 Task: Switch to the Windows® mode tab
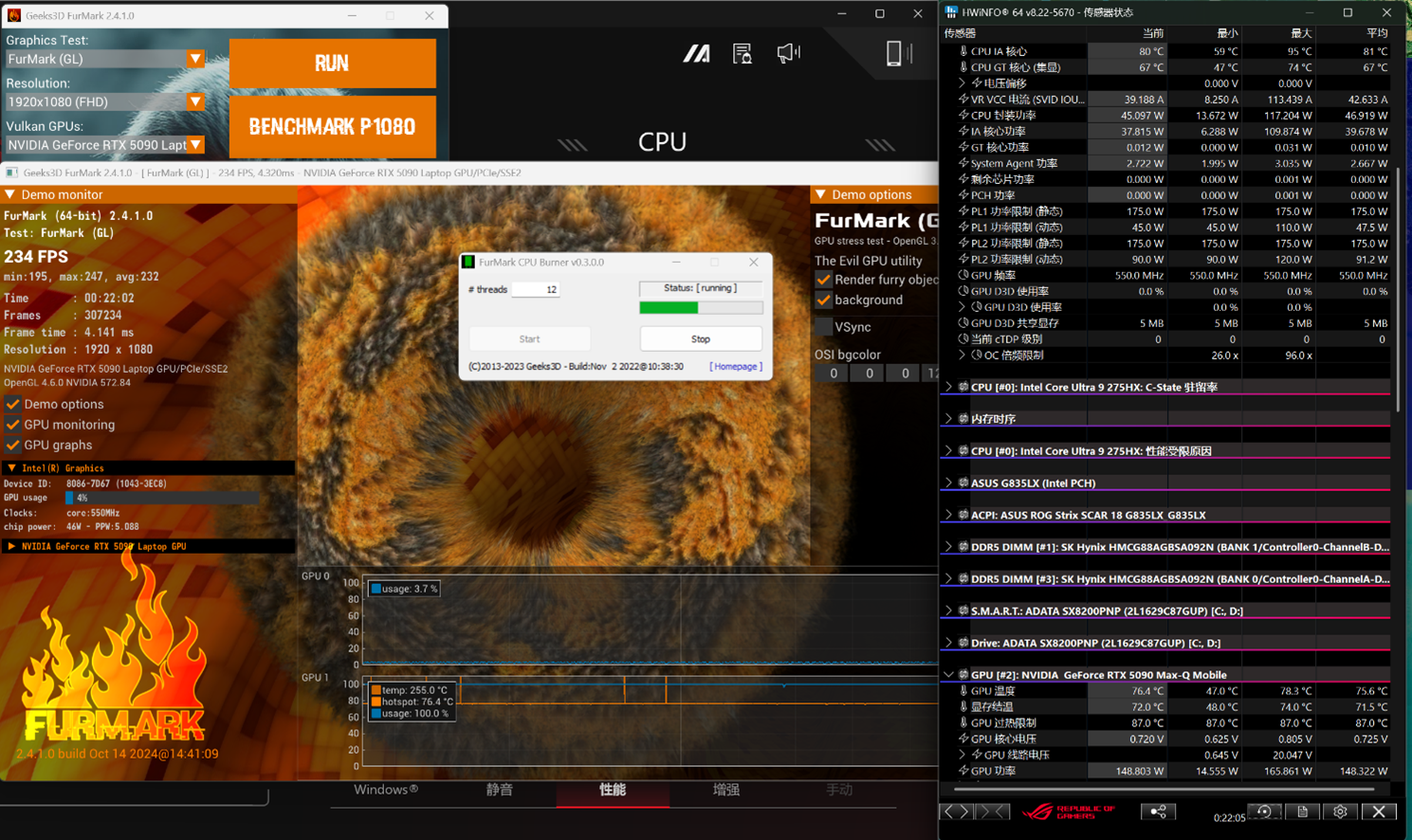(x=386, y=790)
